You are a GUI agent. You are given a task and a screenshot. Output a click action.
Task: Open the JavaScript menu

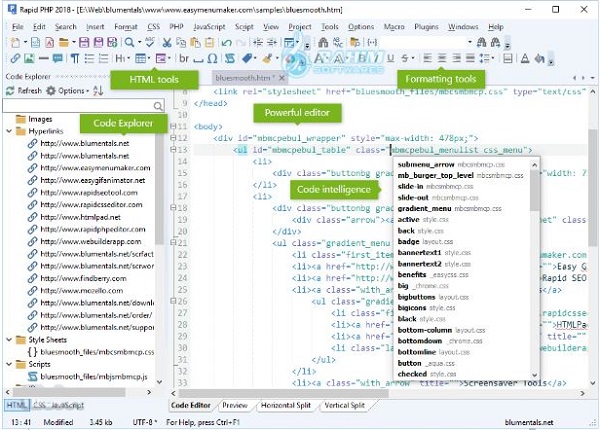point(209,27)
